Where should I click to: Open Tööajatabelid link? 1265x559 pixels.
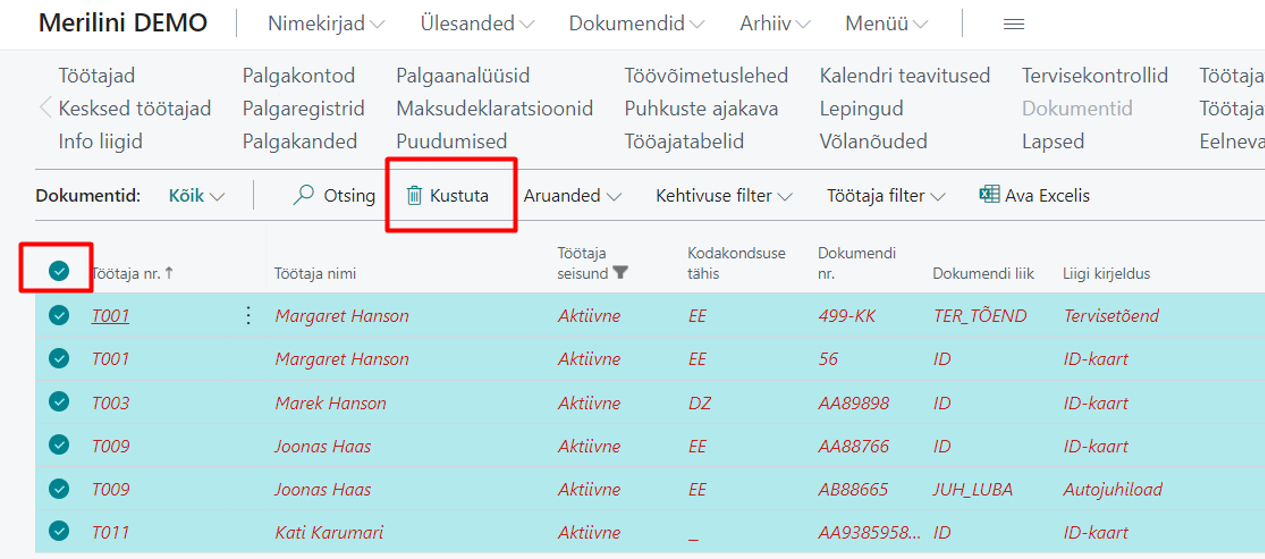(x=684, y=141)
